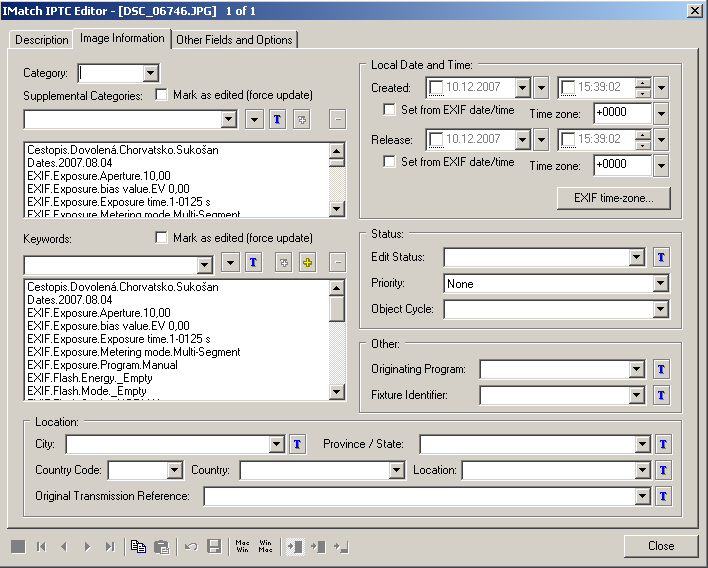This screenshot has width=708, height=568.
Task: Click the gray stop square toolbar icon
Action: point(18,547)
